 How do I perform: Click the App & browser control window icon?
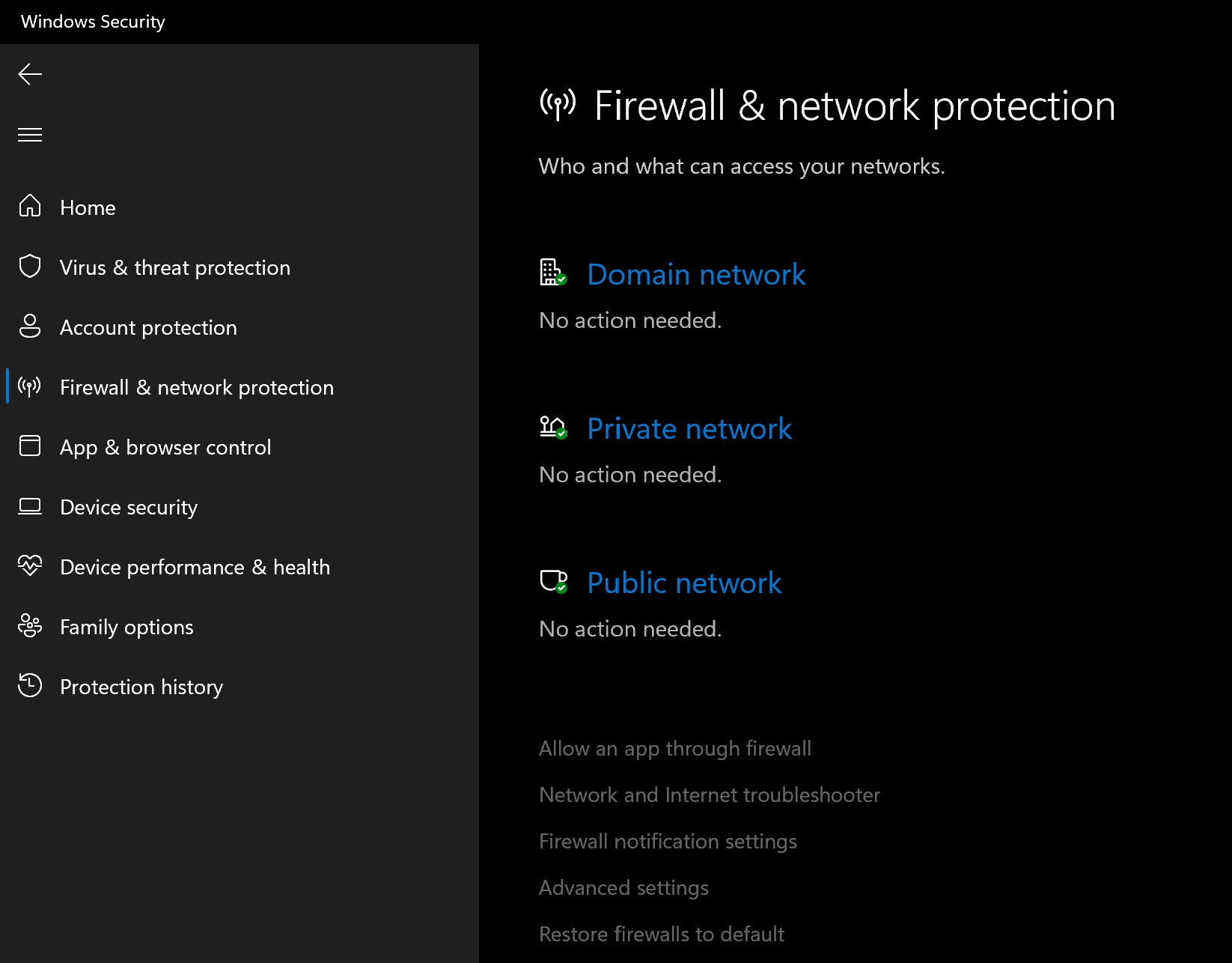[x=30, y=446]
